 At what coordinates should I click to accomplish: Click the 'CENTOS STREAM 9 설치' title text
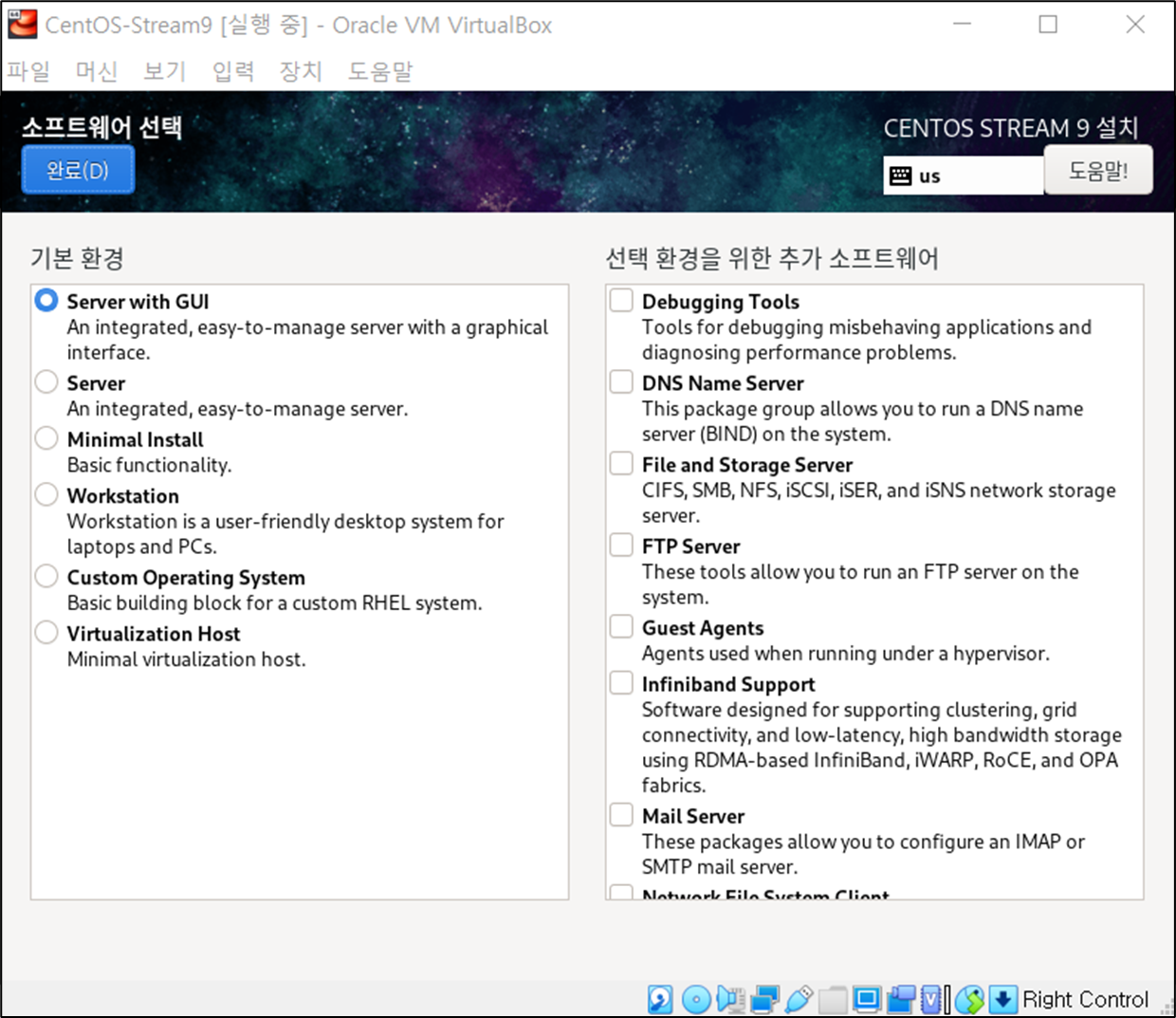point(1011,128)
